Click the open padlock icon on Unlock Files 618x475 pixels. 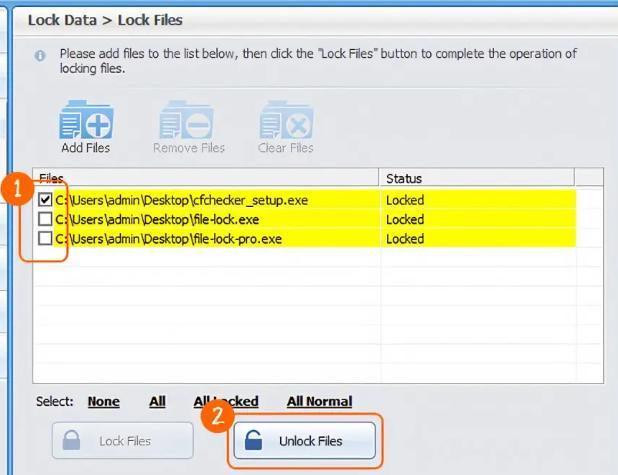[256, 440]
